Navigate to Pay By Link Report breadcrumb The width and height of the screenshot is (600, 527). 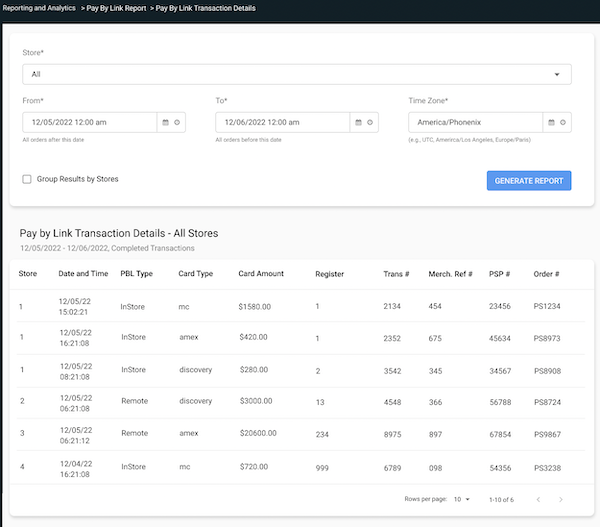[116, 8]
